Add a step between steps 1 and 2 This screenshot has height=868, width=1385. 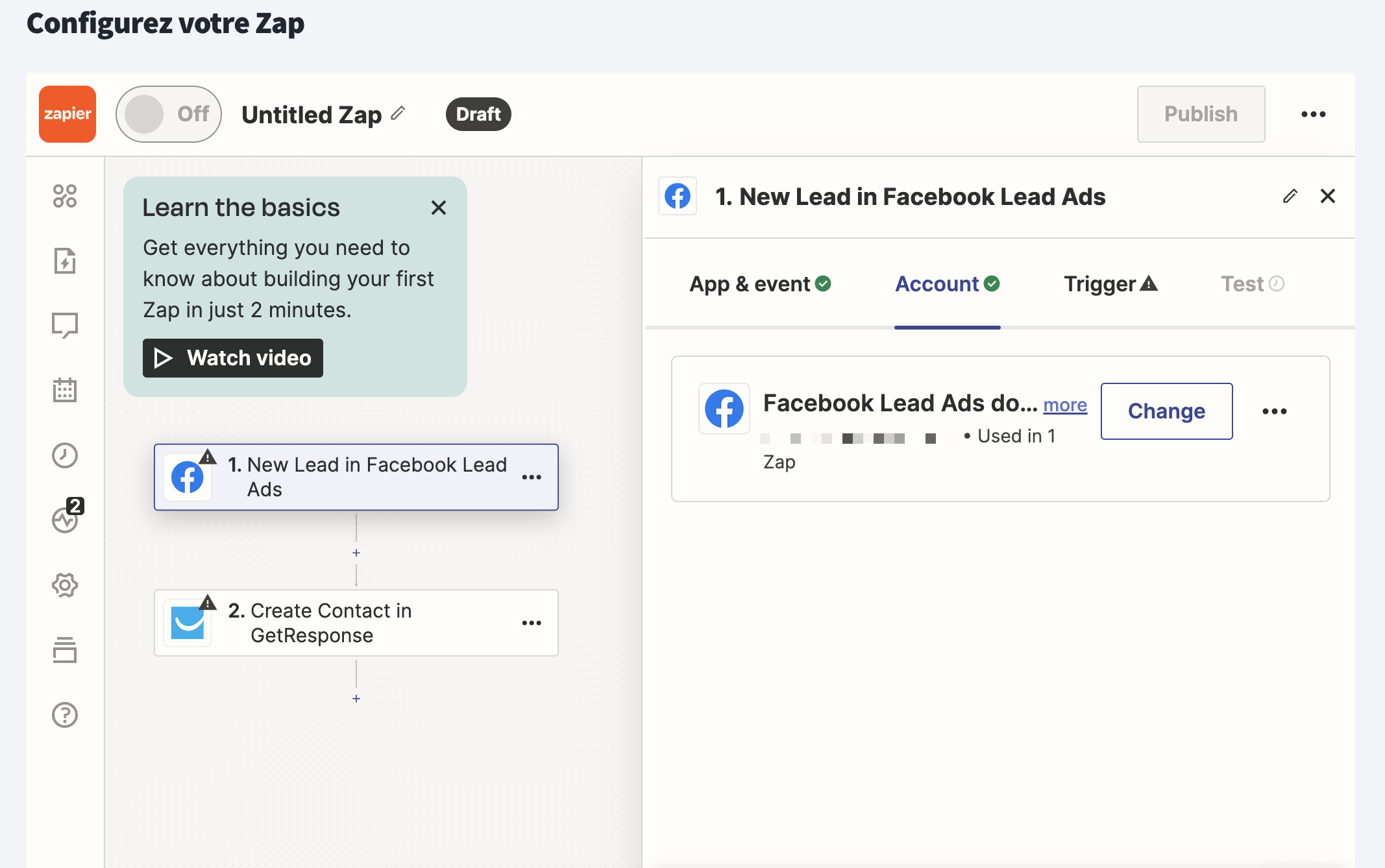[356, 553]
